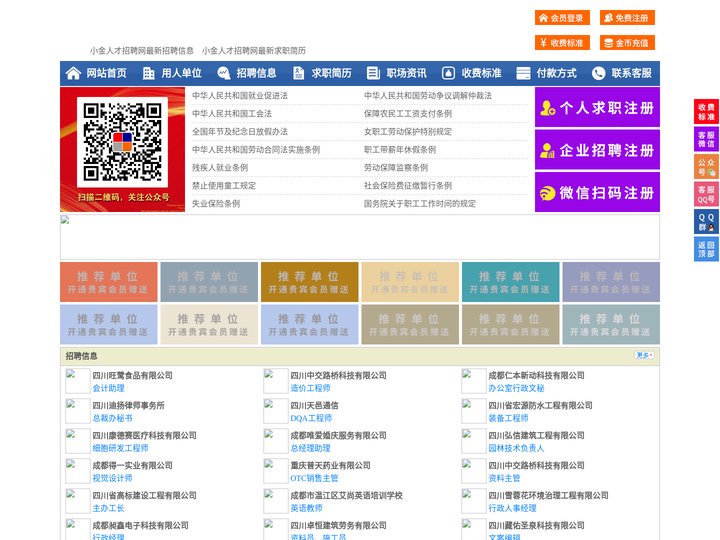This screenshot has height=540, width=720.
Task: Click the 客服QQ号 sidebar icon
Action: (x=706, y=194)
